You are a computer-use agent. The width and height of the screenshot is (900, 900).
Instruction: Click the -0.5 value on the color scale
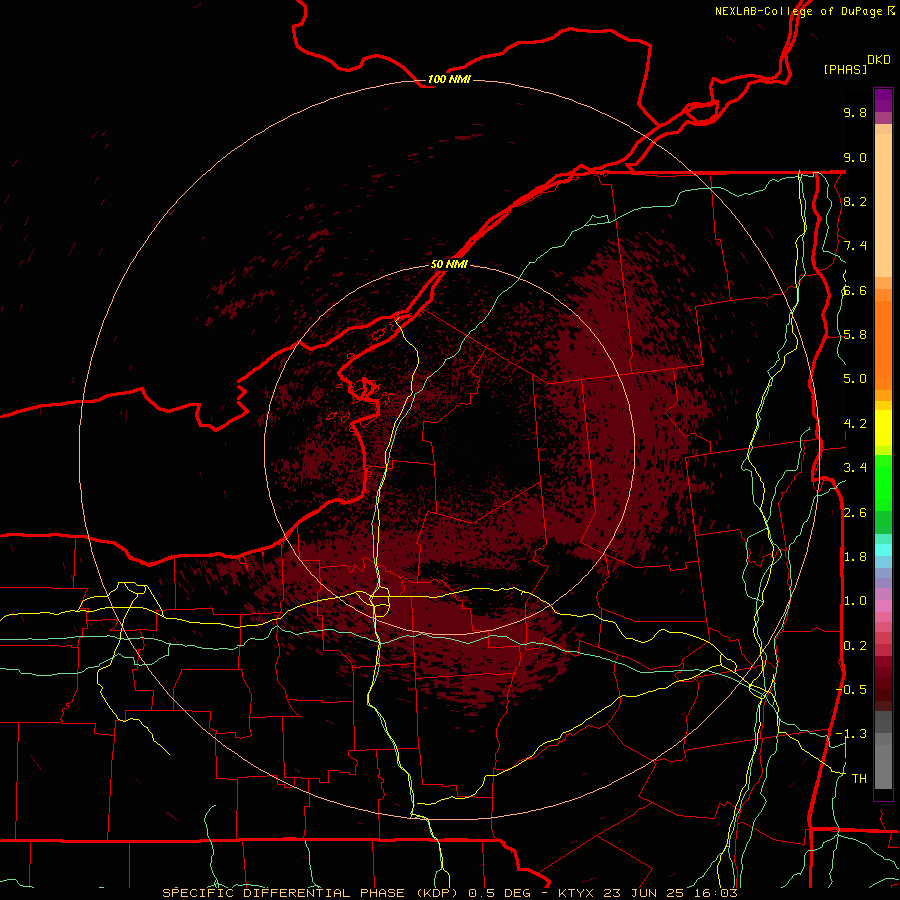click(851, 690)
